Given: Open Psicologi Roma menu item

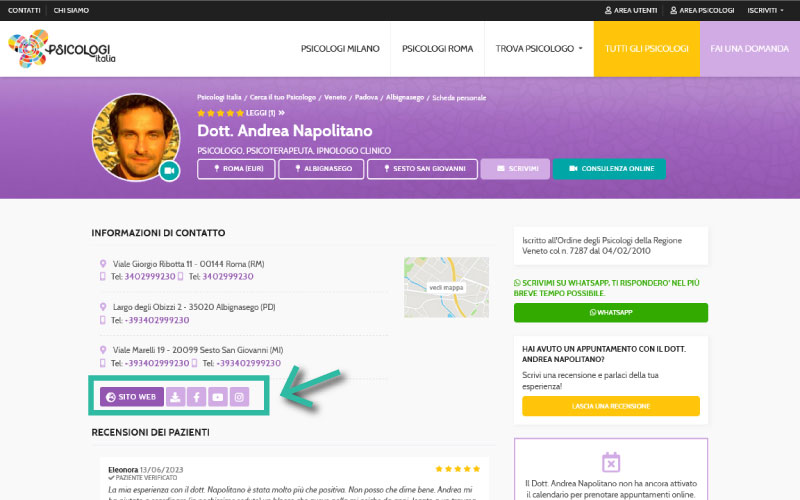Looking at the screenshot, I should [x=437, y=48].
